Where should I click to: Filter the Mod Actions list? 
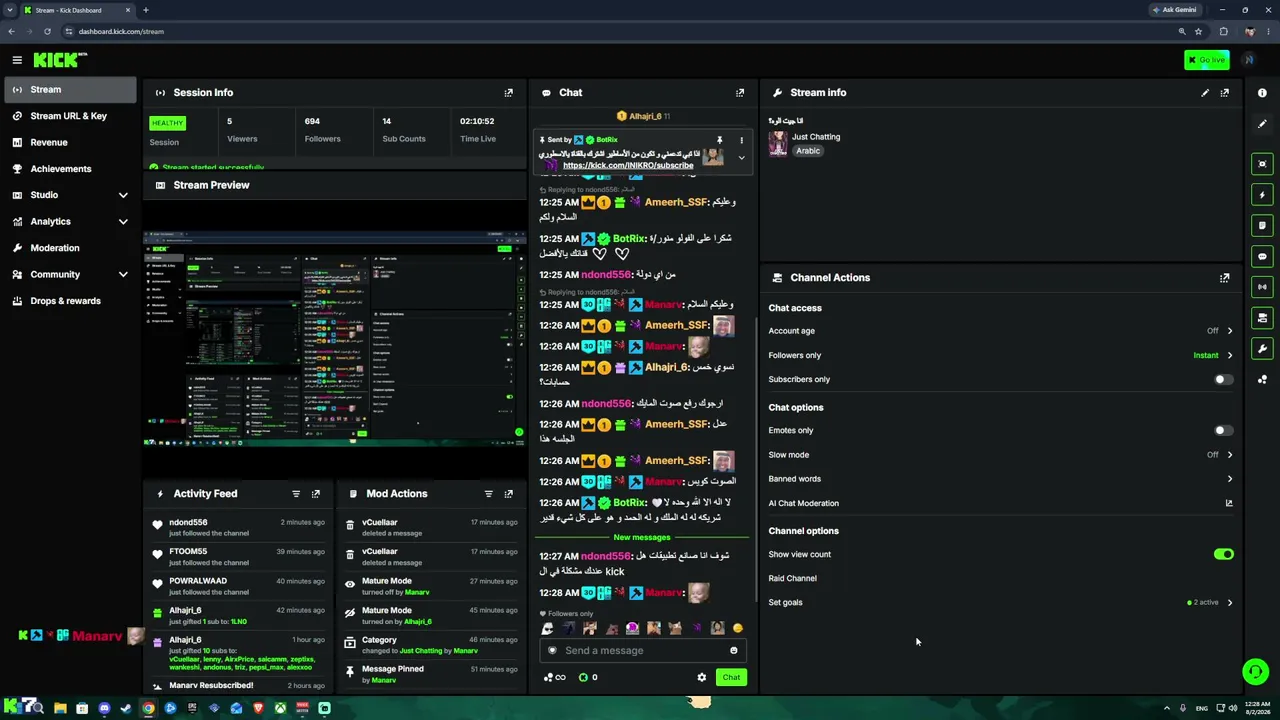(x=489, y=494)
